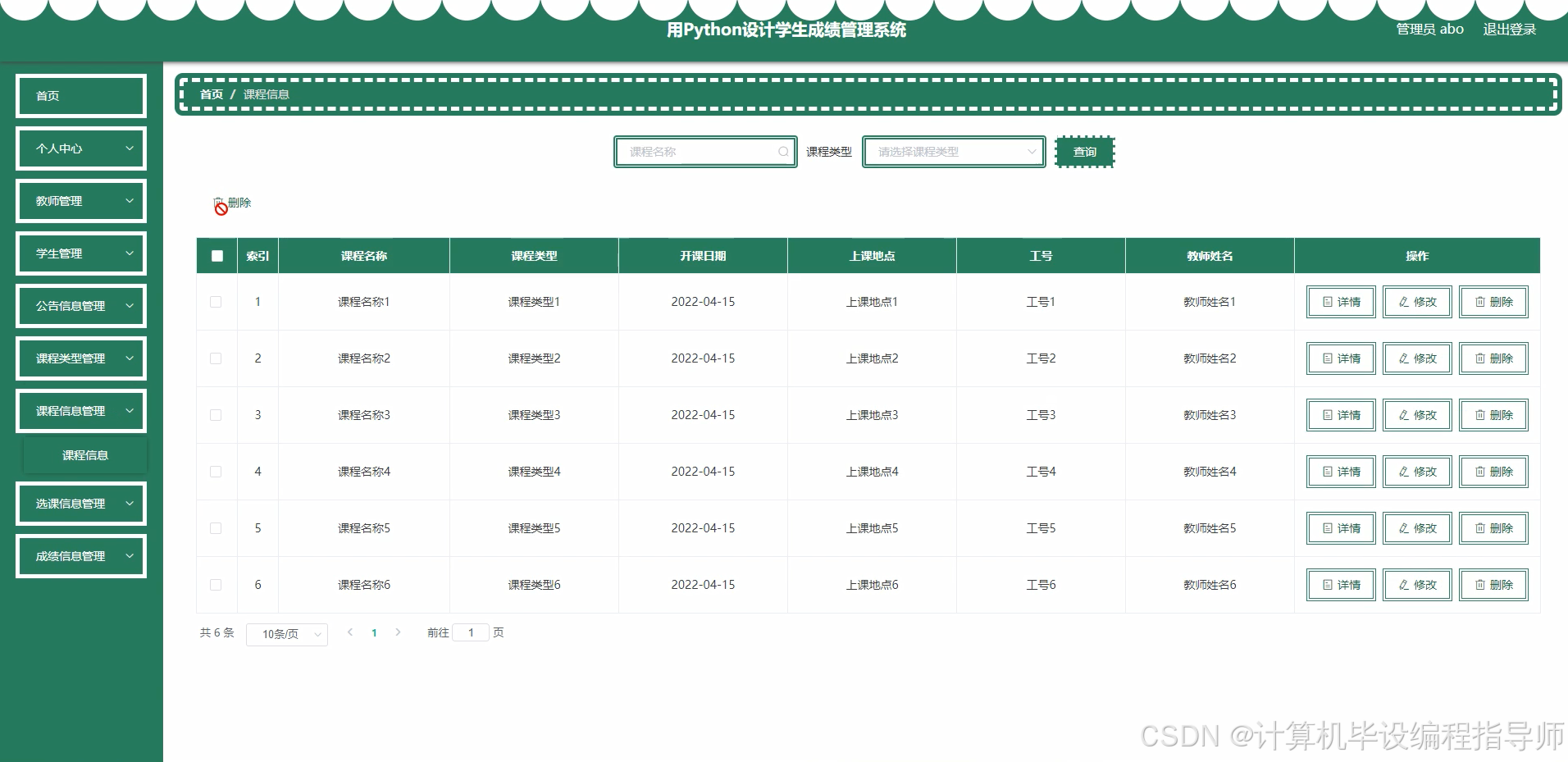Click 退出登录 to log out

[1510, 29]
